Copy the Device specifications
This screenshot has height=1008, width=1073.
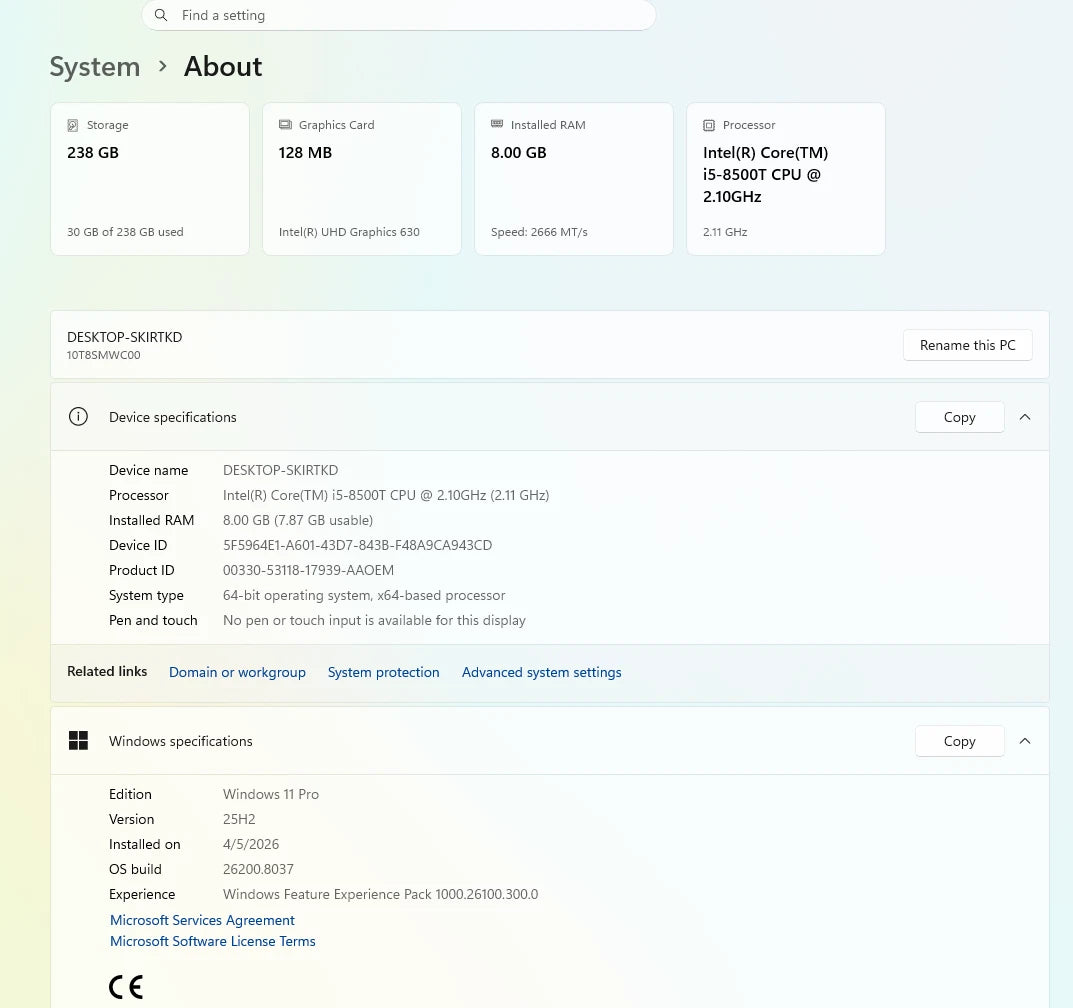coord(959,417)
